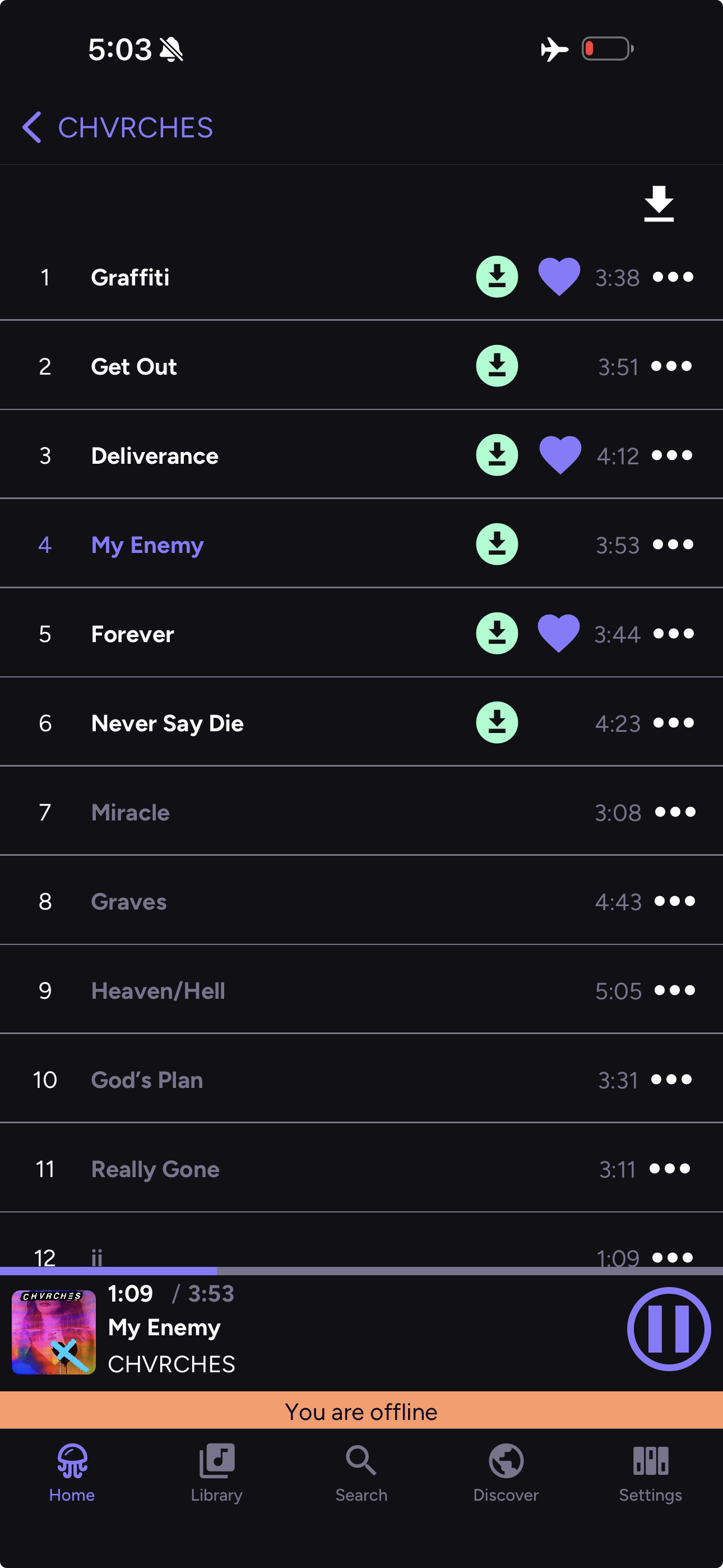Go back to the CHVRCHES artist page

tap(33, 127)
